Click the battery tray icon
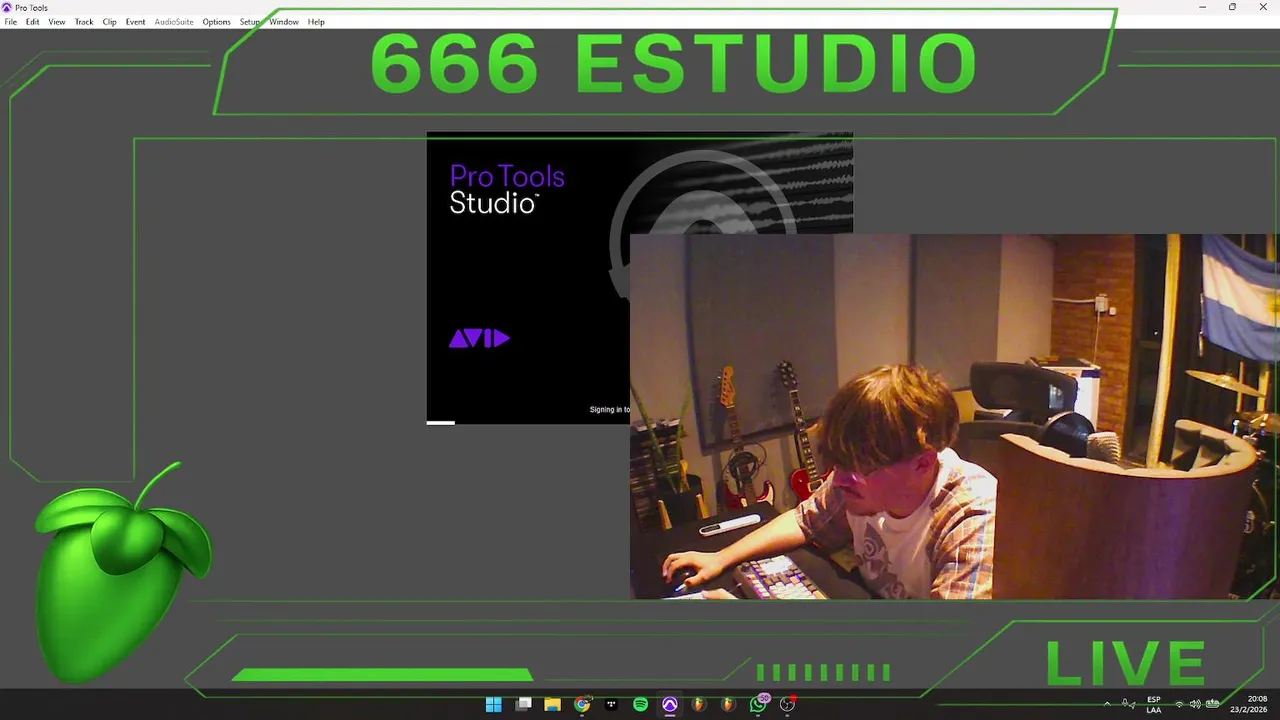Viewport: 1280px width, 720px height. [x=1212, y=705]
